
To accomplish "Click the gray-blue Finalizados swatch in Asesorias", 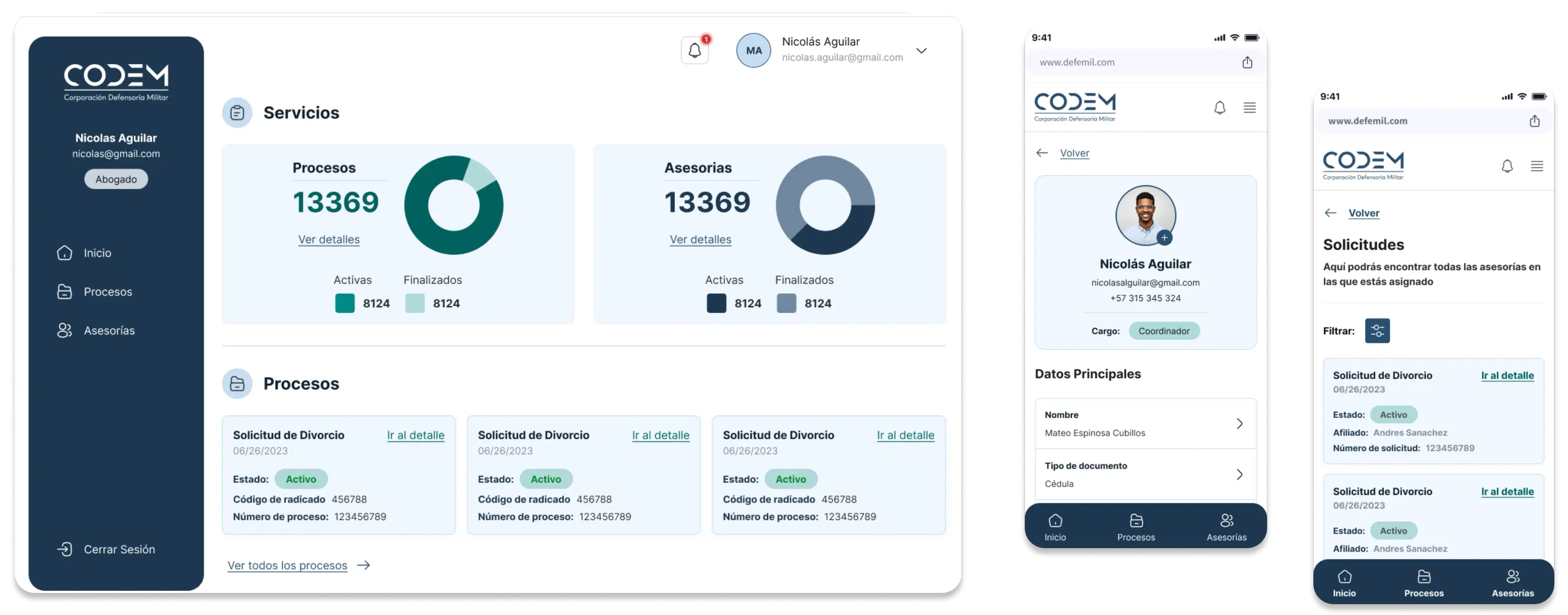I will coord(786,303).
